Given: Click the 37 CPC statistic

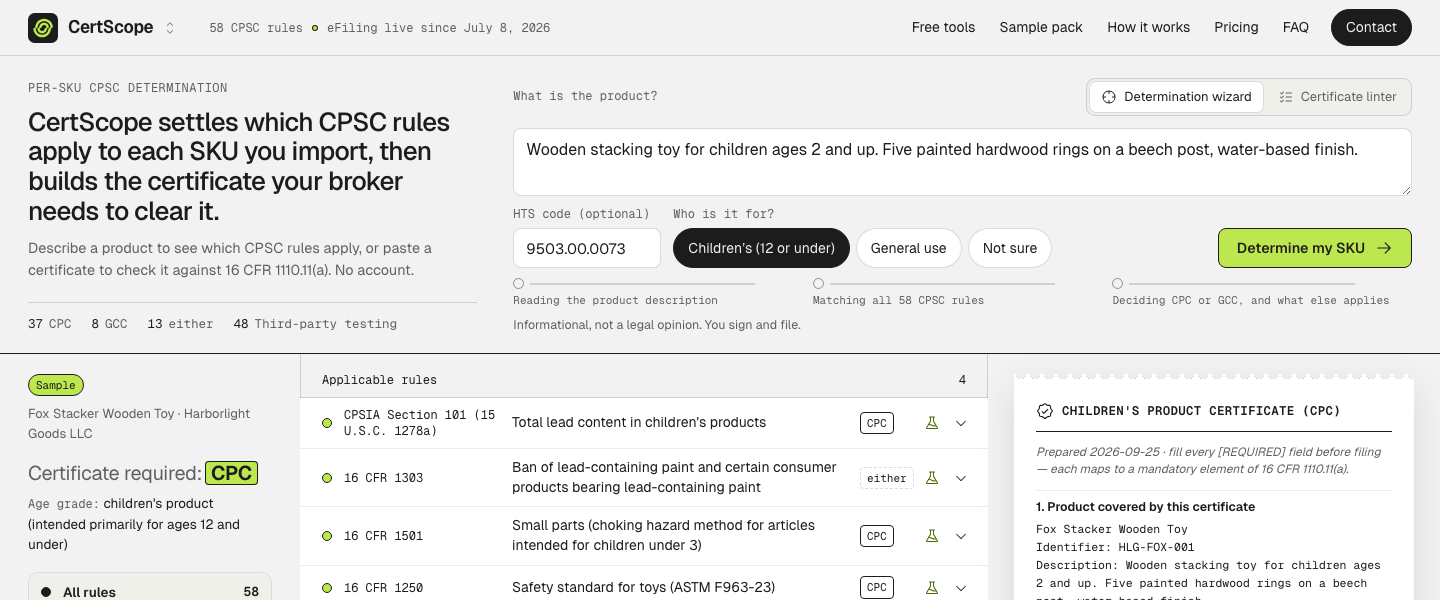Looking at the screenshot, I should click(x=50, y=324).
